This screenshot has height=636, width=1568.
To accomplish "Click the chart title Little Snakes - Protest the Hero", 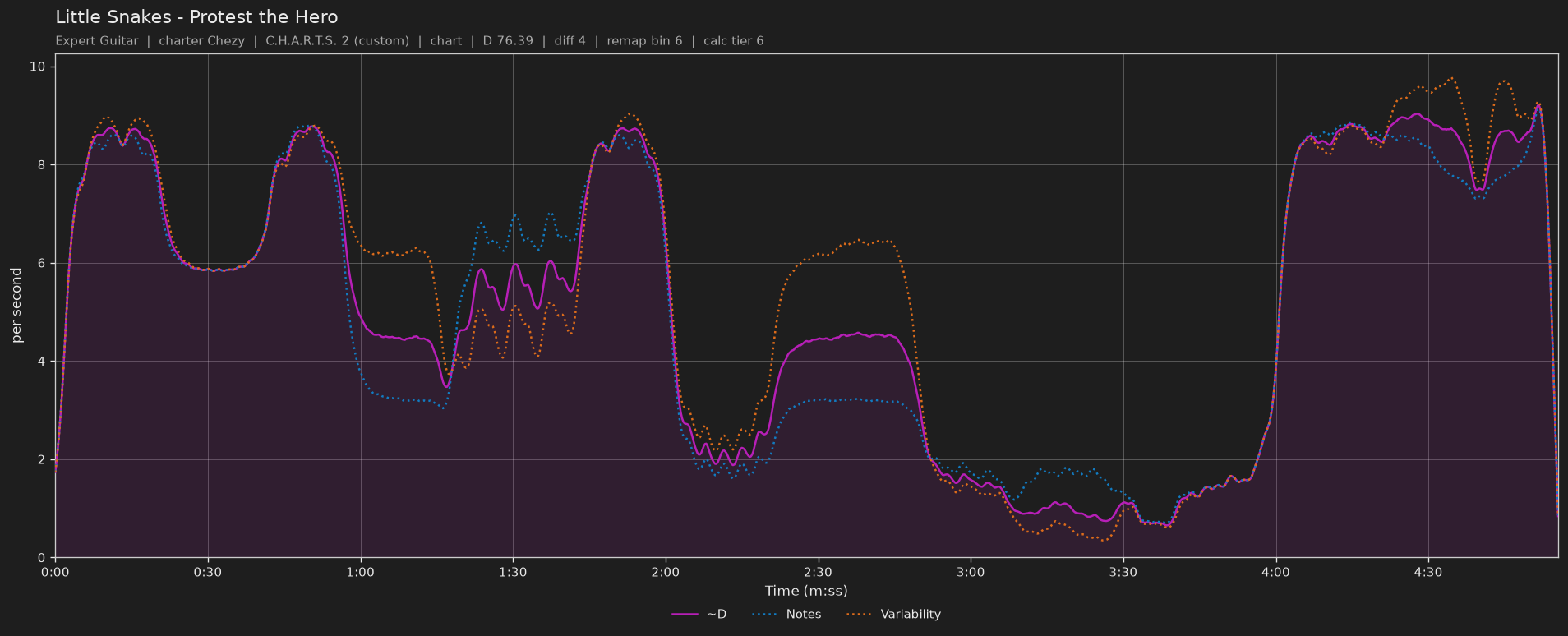I will click(196, 16).
